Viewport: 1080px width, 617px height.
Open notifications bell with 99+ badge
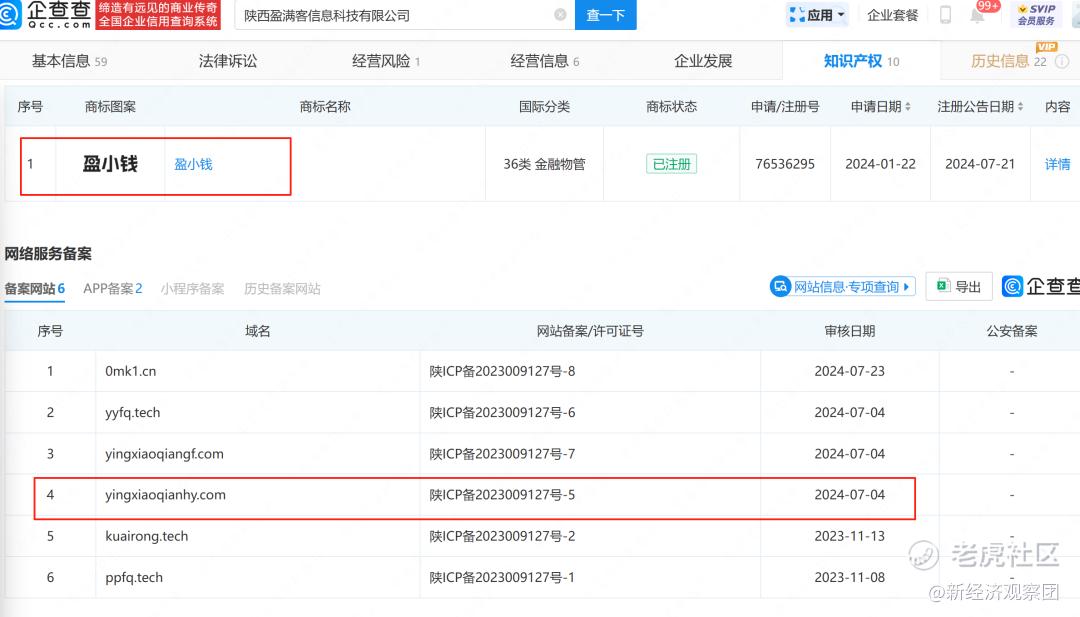tap(977, 14)
